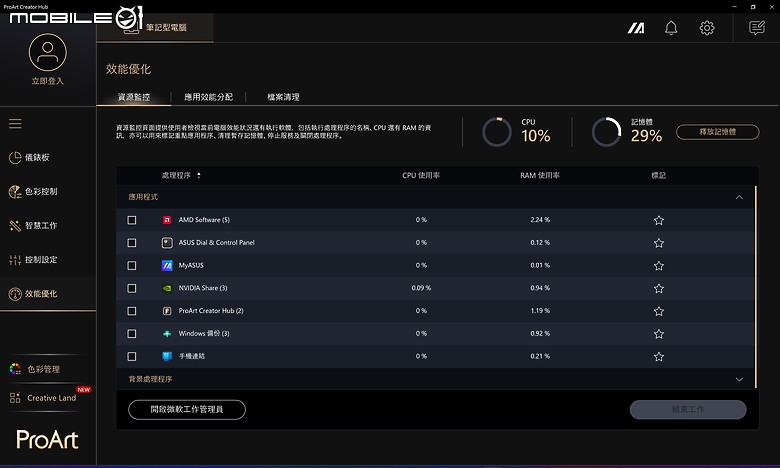This screenshot has width=780, height=468.
Task: Check the ASUS Dial & Control Panel checkbox
Action: [x=132, y=243]
